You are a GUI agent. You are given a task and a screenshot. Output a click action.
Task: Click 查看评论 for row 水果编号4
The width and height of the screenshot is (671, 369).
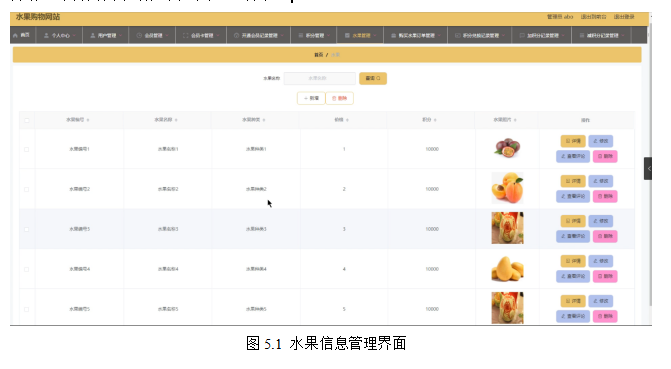point(573,276)
